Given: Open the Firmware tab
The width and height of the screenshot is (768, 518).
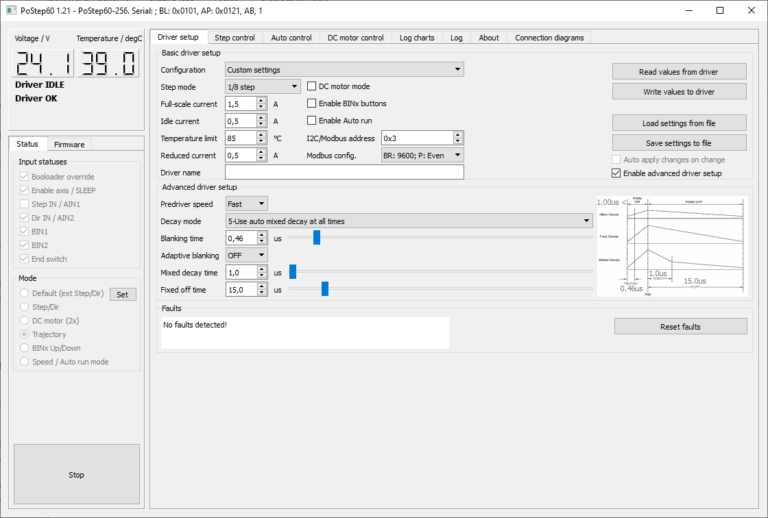Looking at the screenshot, I should tap(69, 145).
